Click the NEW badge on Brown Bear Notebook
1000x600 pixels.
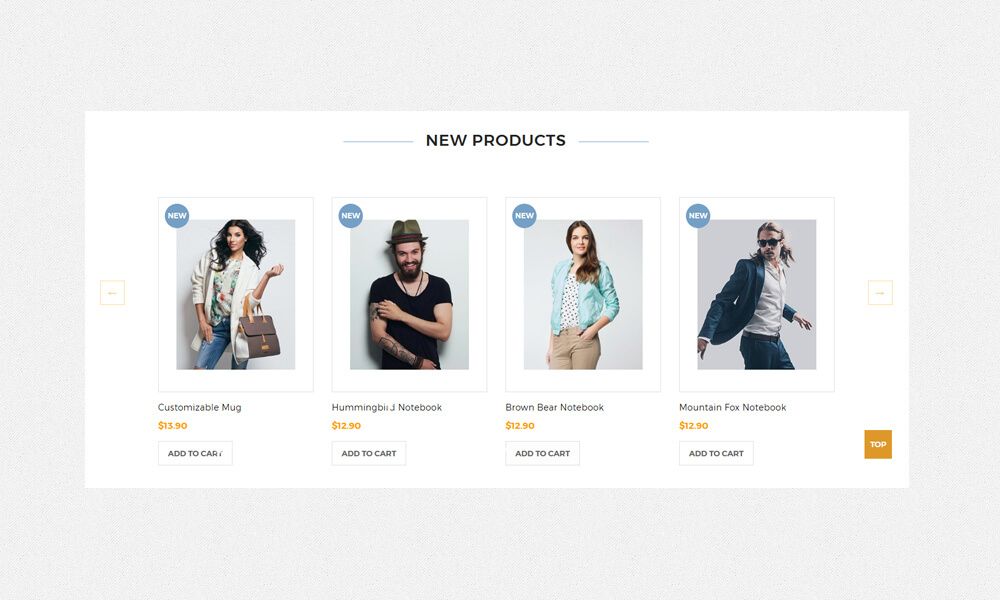pyautogui.click(x=524, y=216)
